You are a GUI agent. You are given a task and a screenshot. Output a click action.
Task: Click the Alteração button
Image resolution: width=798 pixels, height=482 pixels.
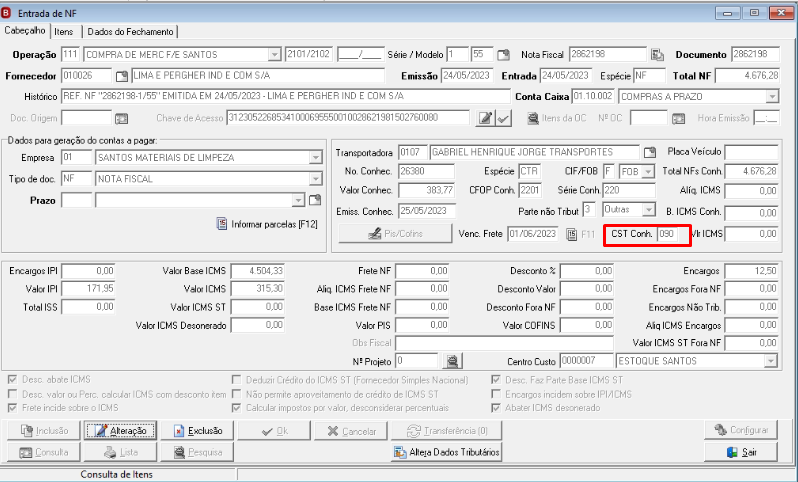[120, 431]
